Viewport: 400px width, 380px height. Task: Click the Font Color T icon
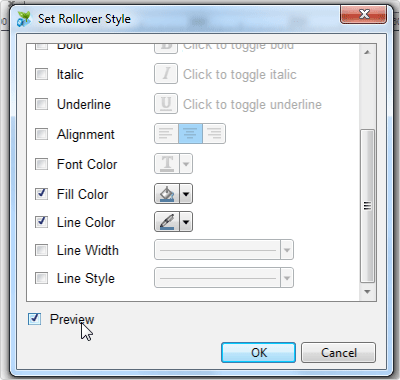pos(167,164)
